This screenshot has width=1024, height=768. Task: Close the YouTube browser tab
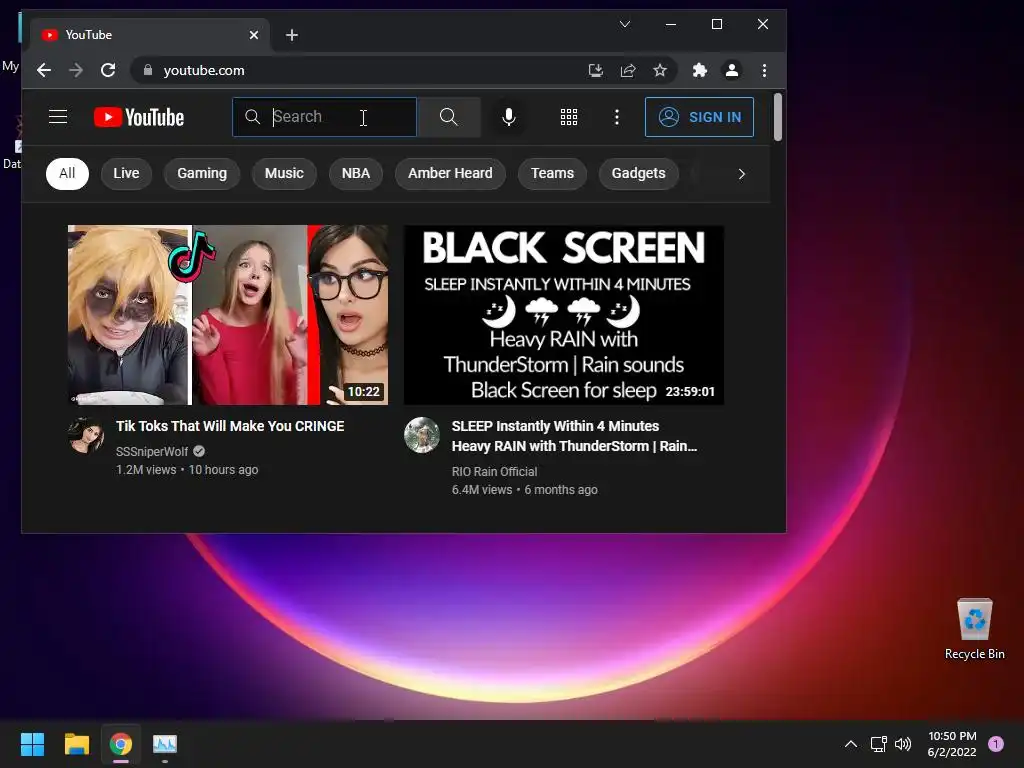(x=254, y=35)
